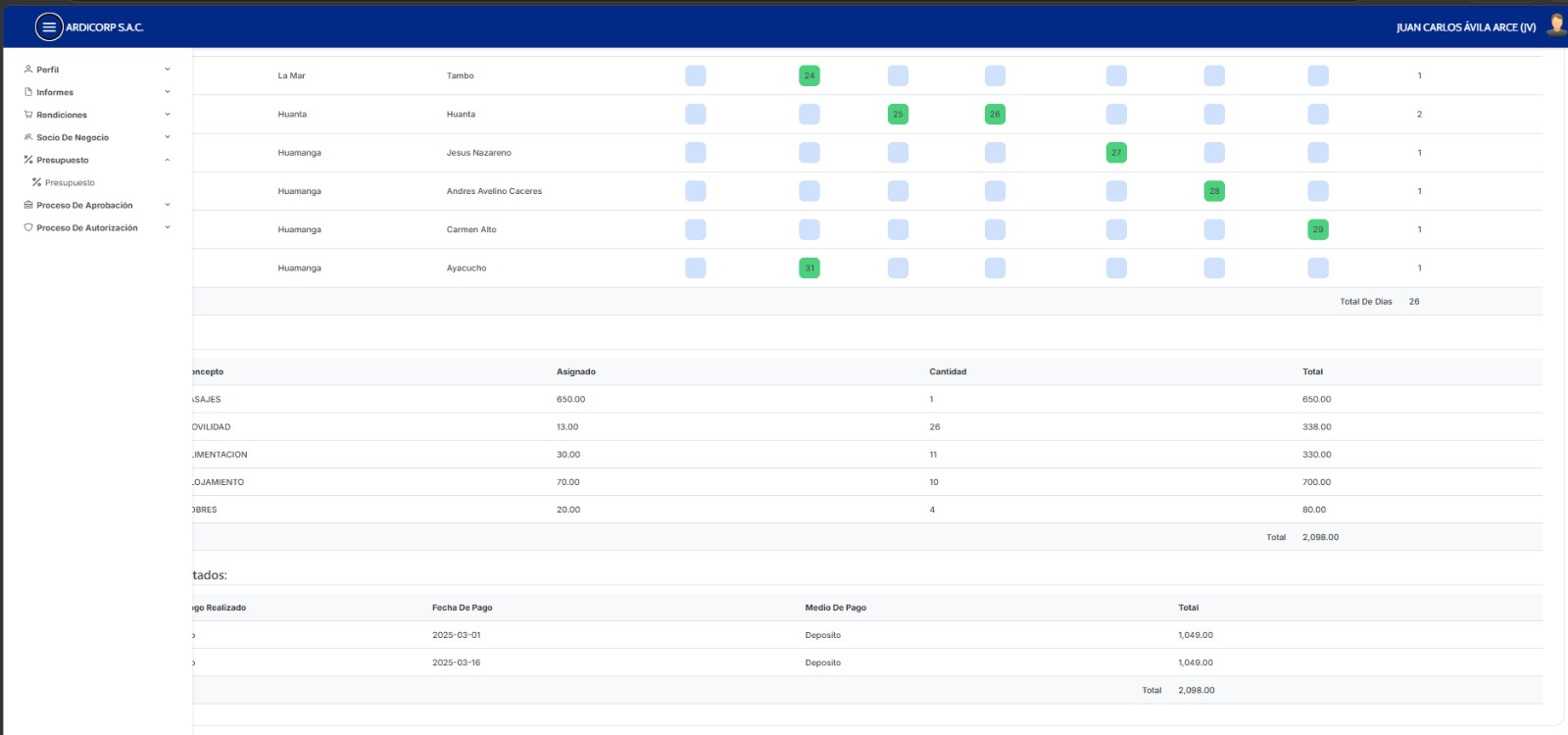Click the ARDICORP S.A.C. title
This screenshot has width=1568, height=735.
point(105,27)
